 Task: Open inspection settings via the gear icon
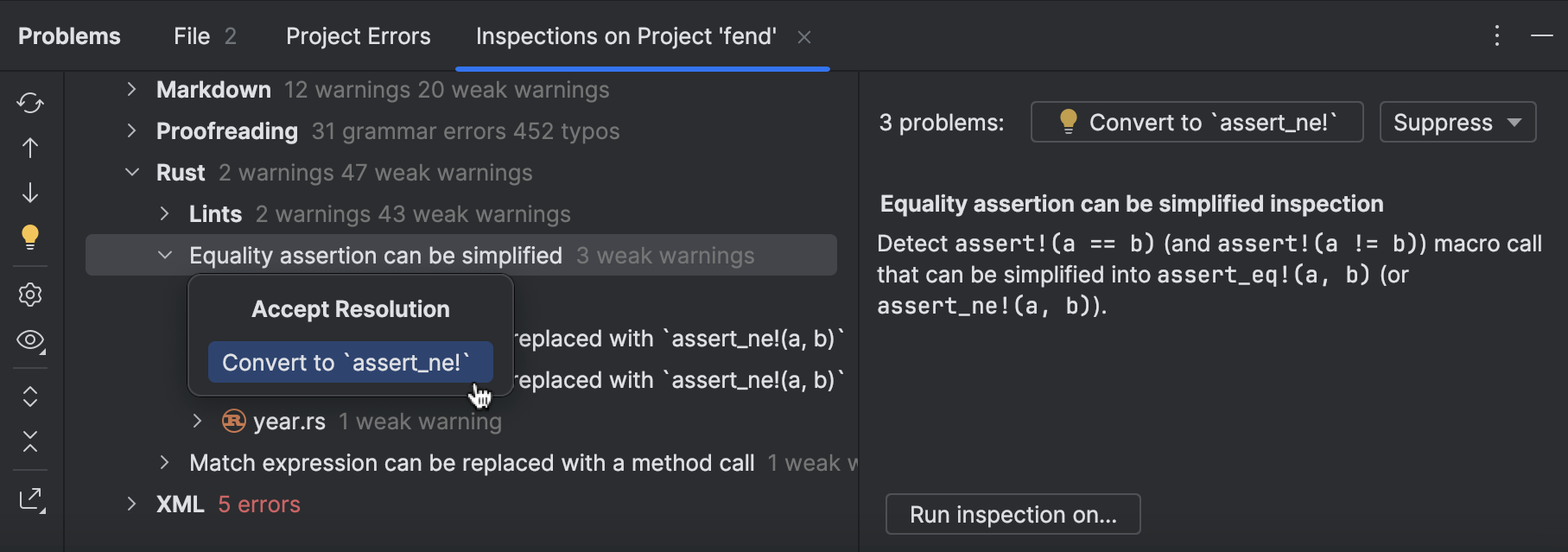tap(30, 294)
